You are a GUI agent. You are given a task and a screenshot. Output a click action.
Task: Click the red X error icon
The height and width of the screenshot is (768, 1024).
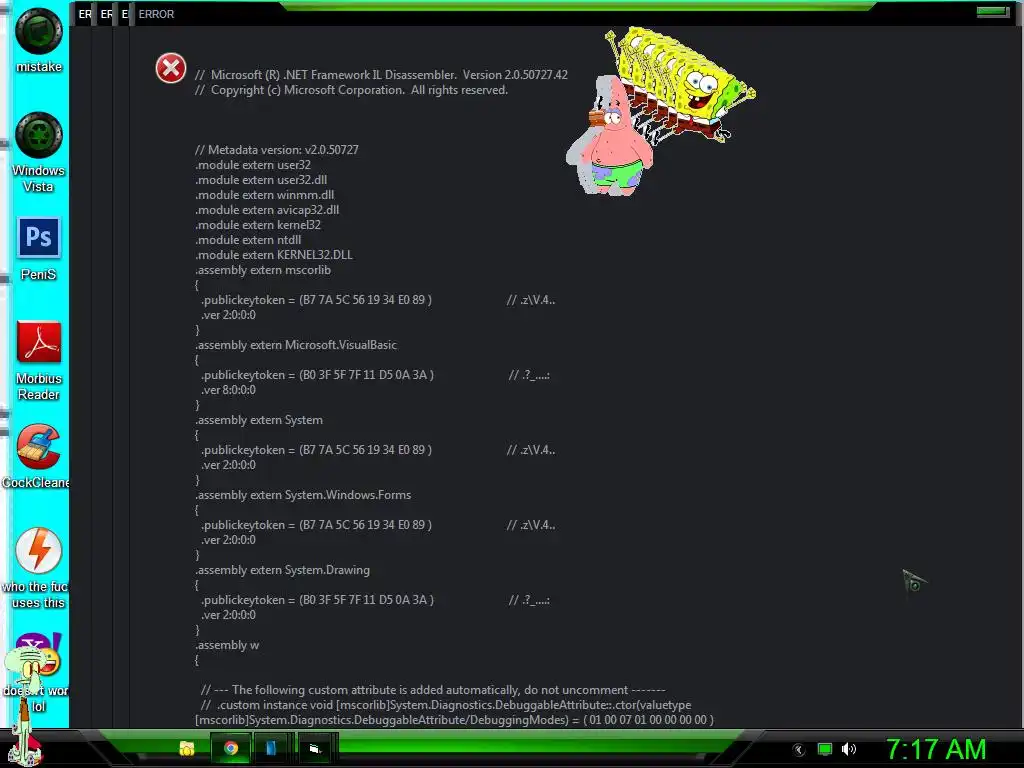tap(170, 69)
